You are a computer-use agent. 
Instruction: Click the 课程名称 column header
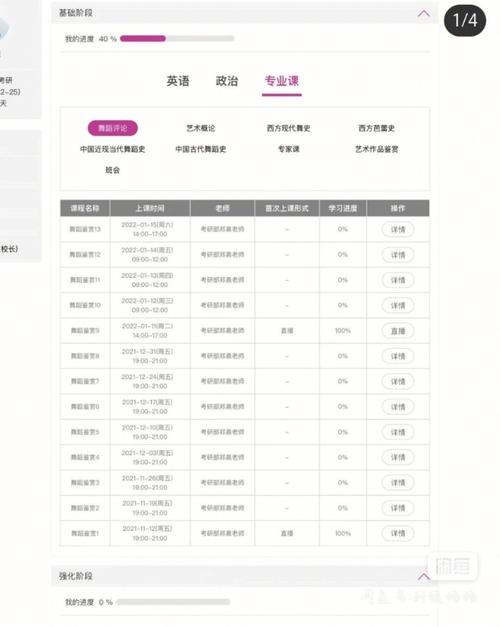(85, 208)
